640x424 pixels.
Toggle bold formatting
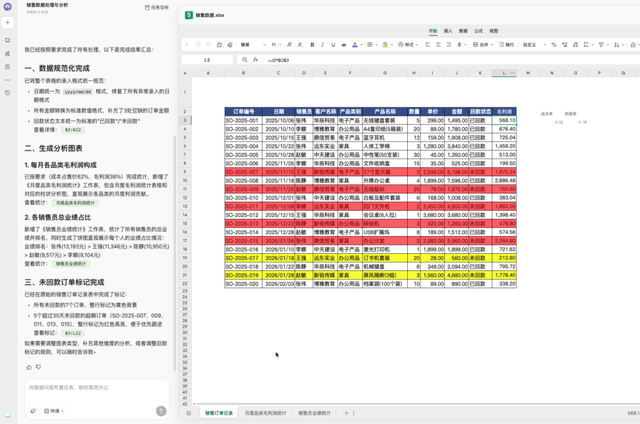pyautogui.click(x=312, y=44)
